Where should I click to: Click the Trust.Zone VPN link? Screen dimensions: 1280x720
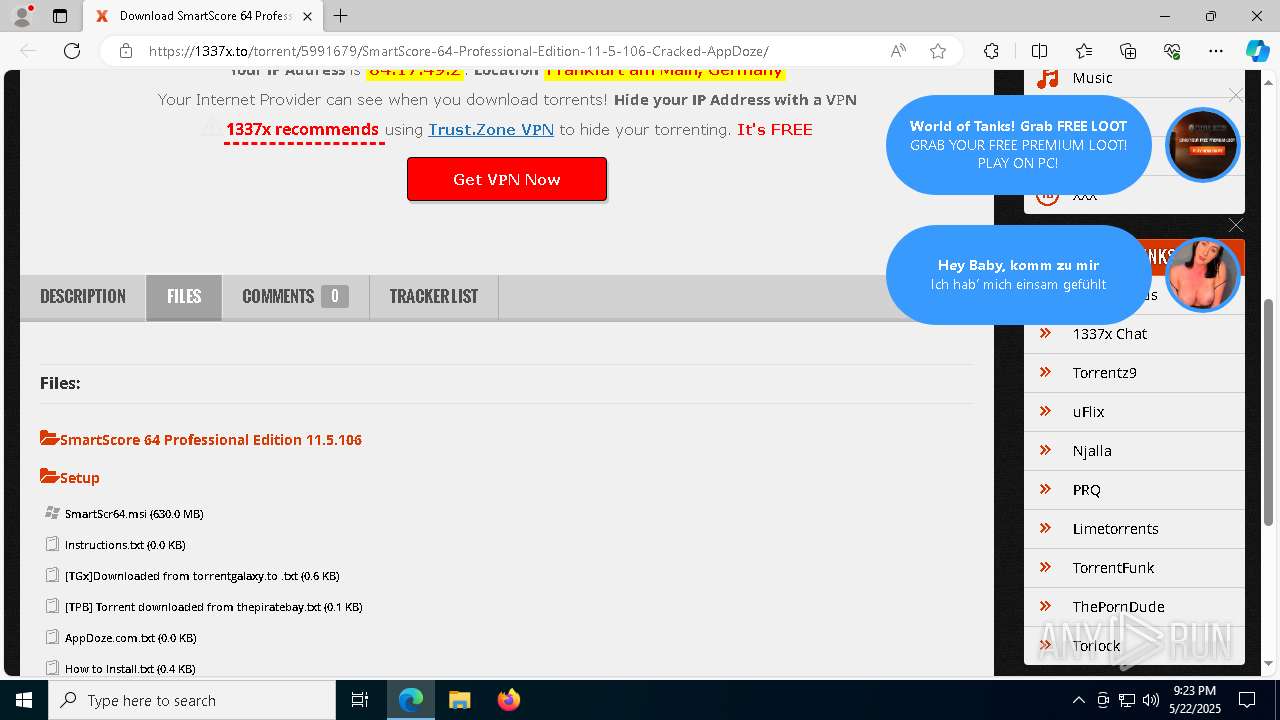tap(491, 129)
